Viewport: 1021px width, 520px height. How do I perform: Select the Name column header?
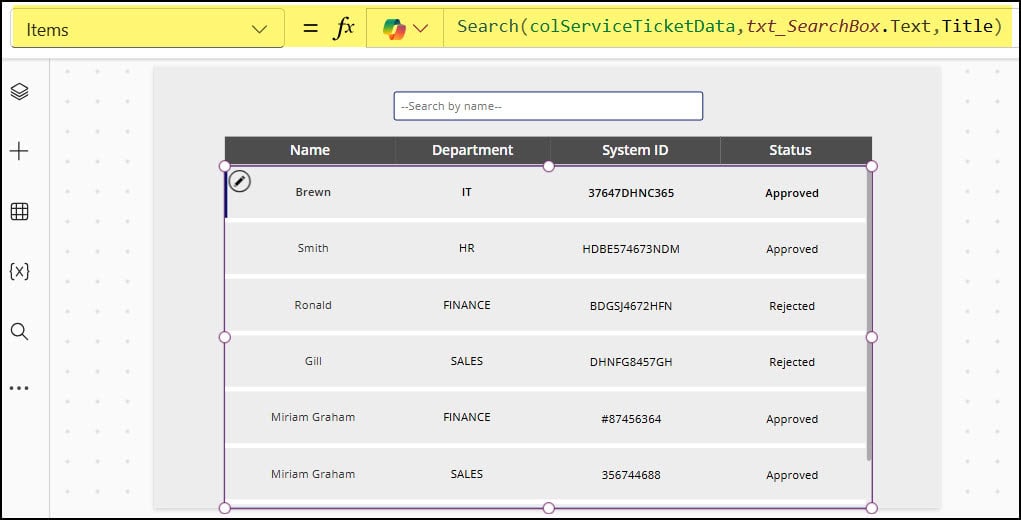point(310,150)
